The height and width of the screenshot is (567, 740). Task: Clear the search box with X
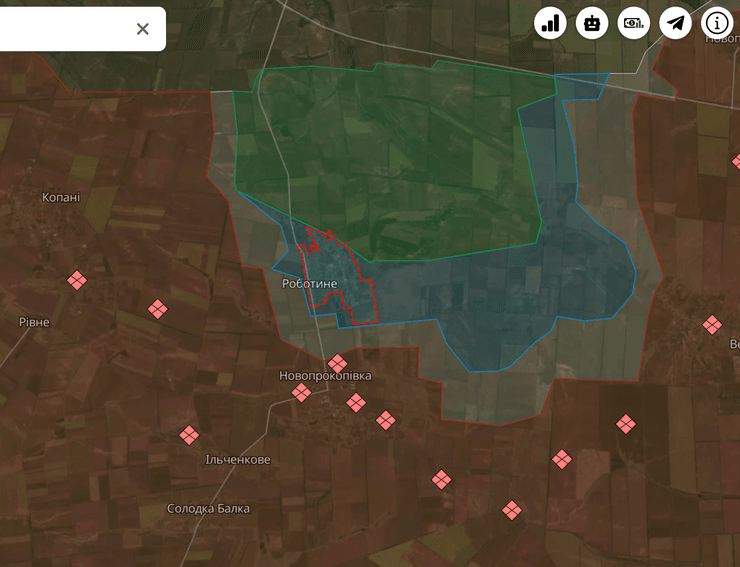(142, 29)
